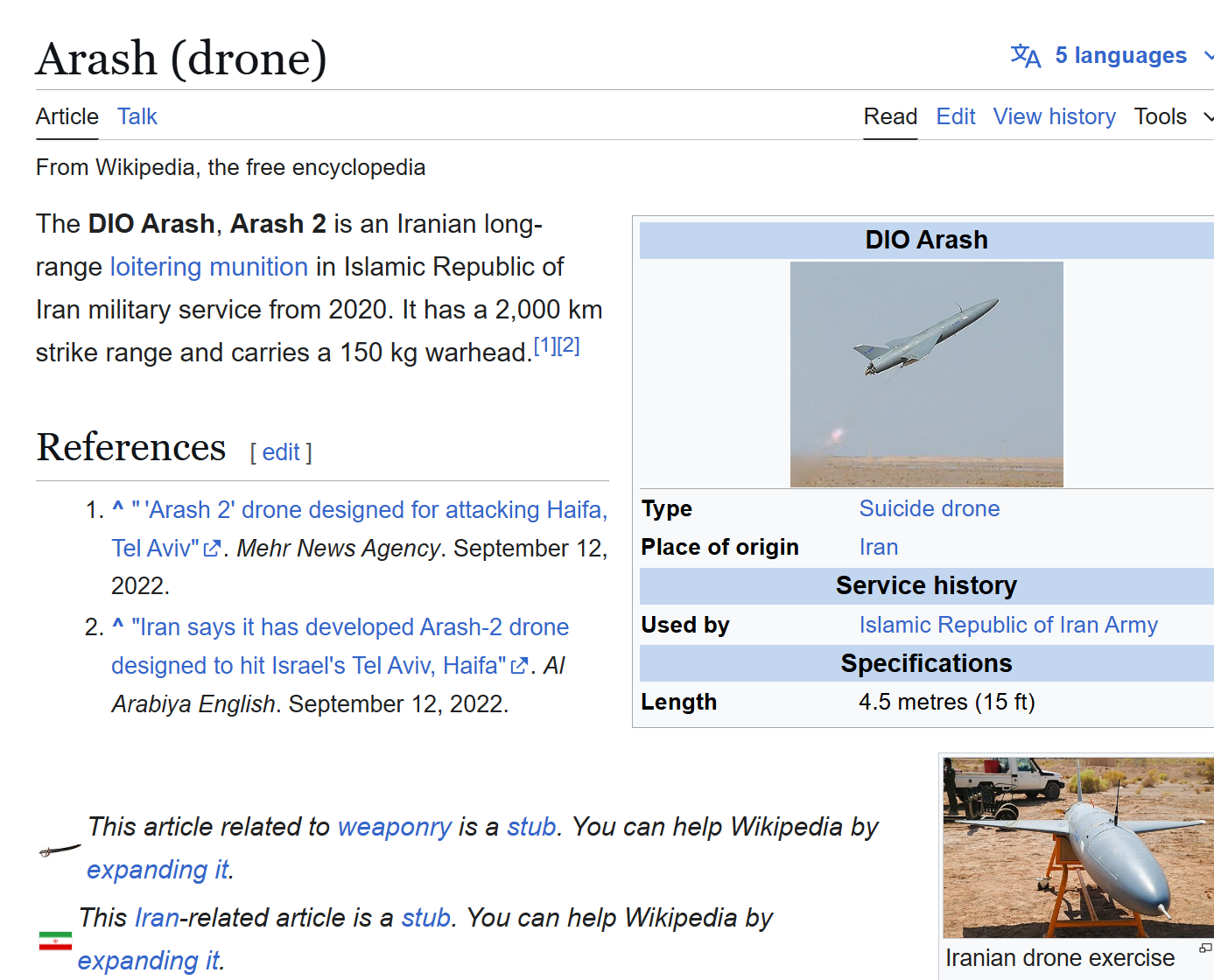This screenshot has height=980, width=1214.
Task: Click the Type infobox label
Action: pyautogui.click(x=667, y=508)
